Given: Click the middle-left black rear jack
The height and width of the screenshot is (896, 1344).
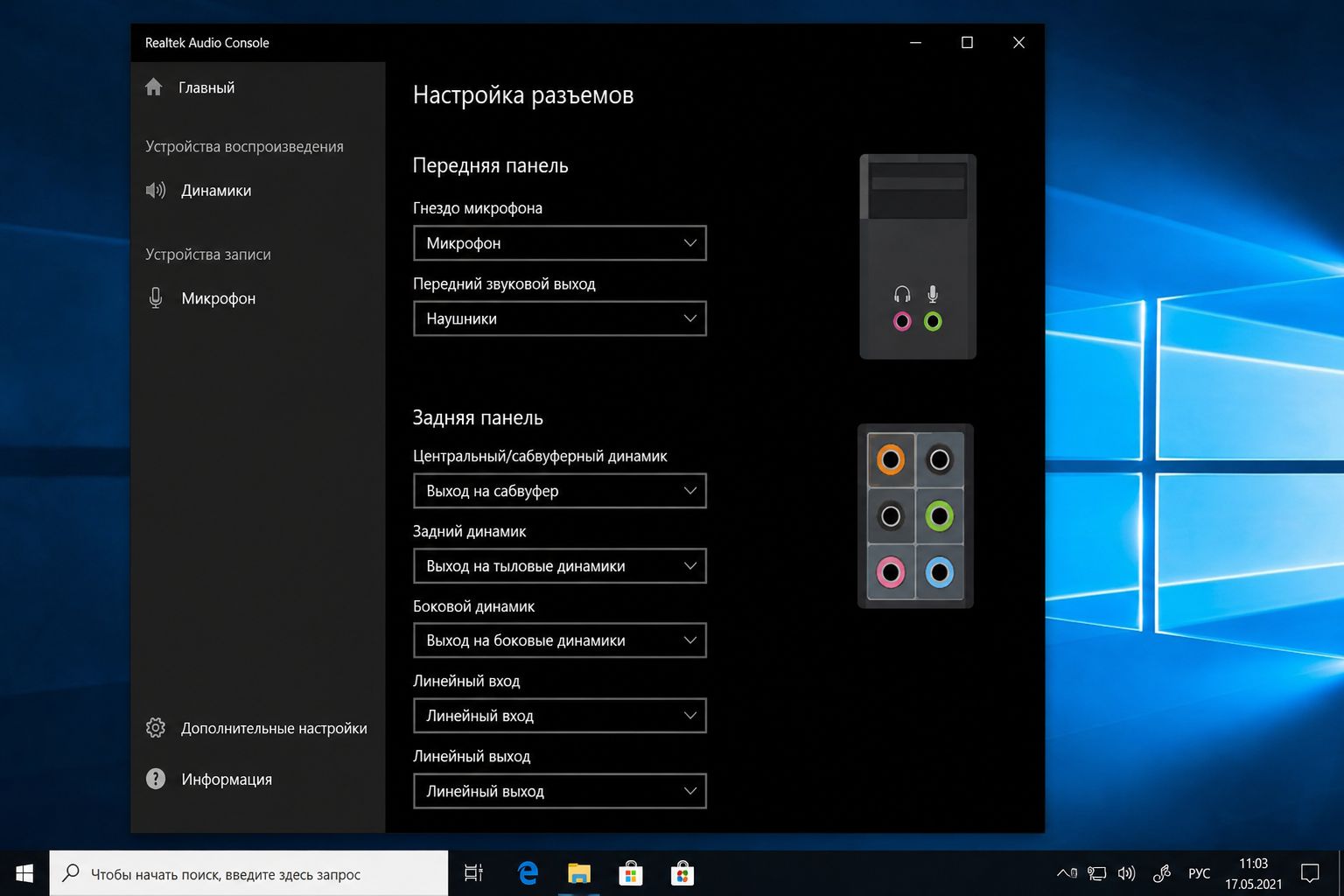Looking at the screenshot, I should [891, 516].
